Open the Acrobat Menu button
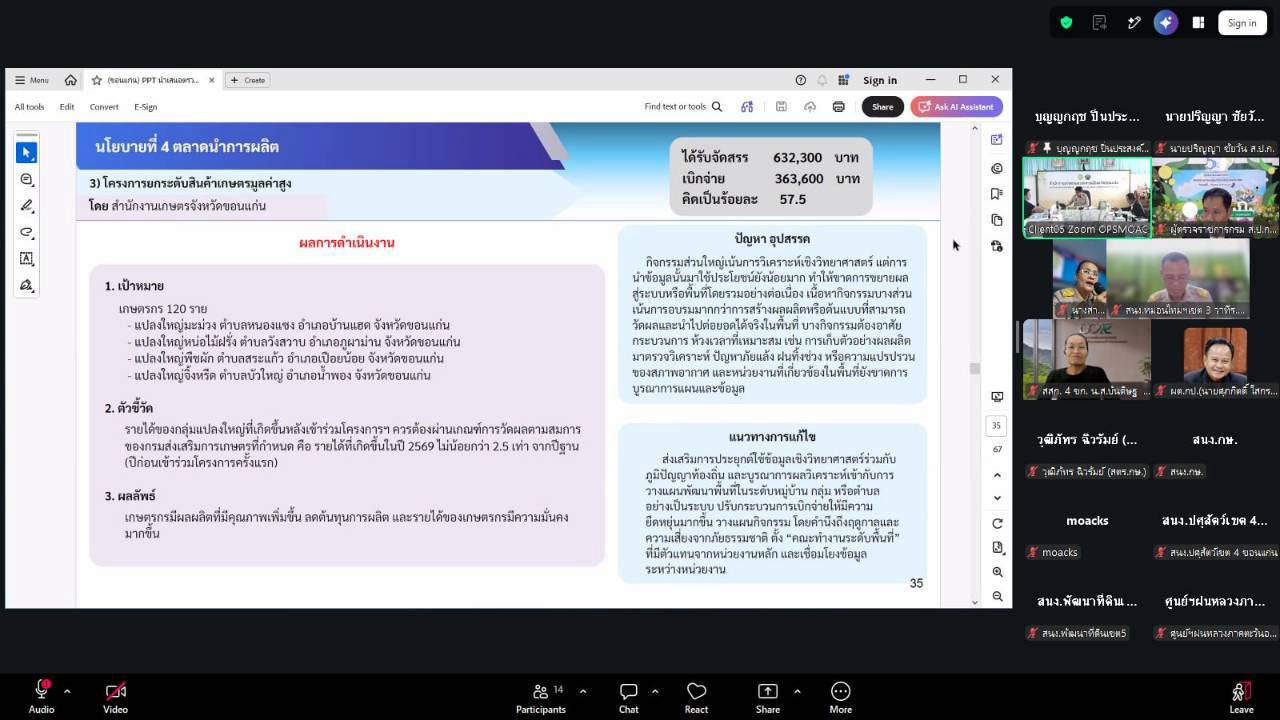 tap(32, 80)
